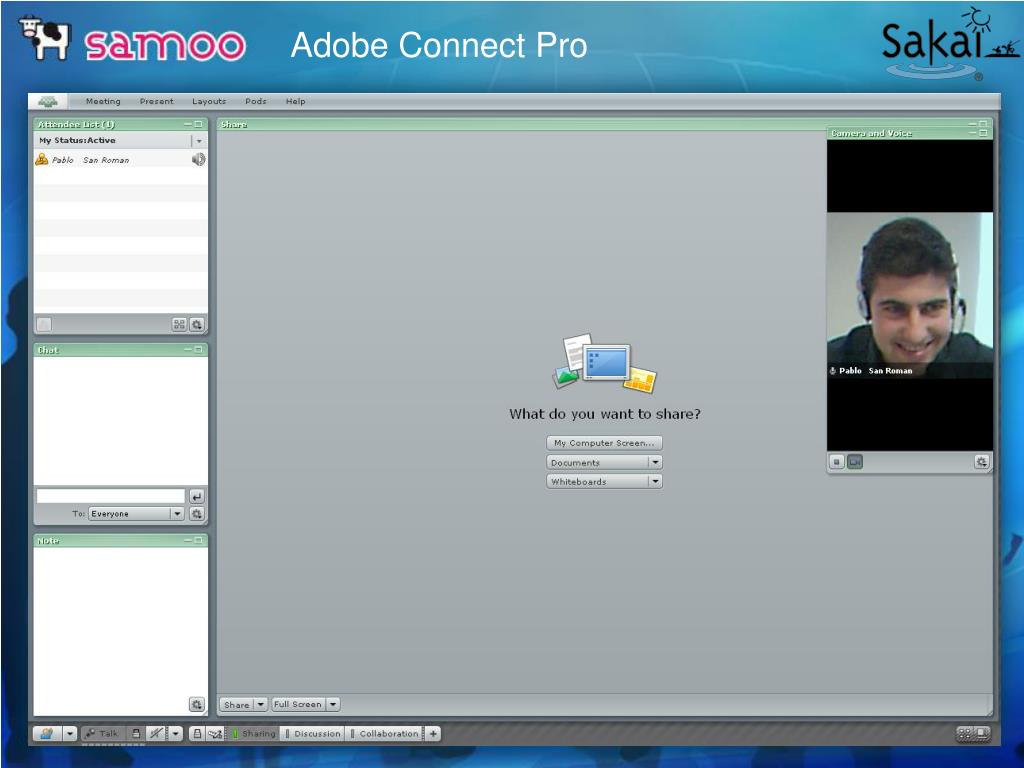Click the My Status:Active label
Viewport: 1024px width, 768px height.
click(77, 140)
